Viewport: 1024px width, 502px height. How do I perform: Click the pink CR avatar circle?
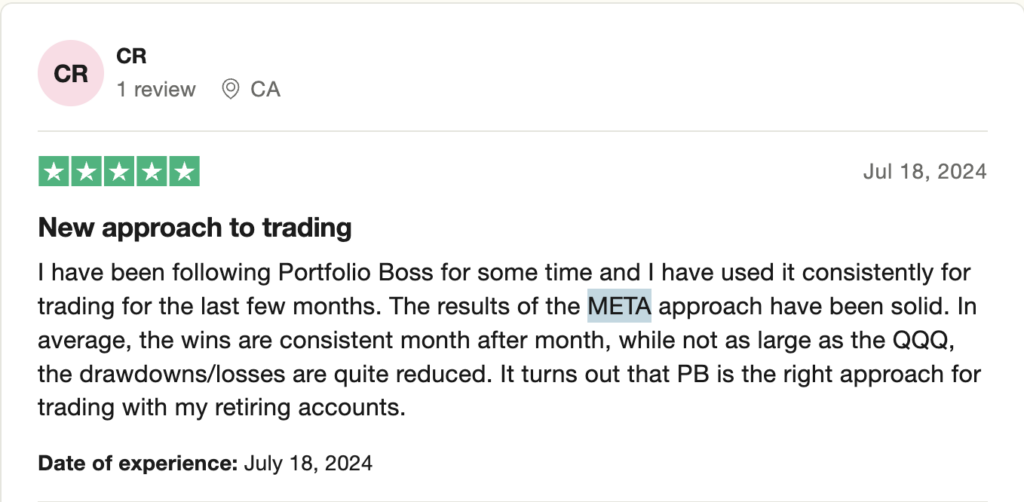tap(71, 73)
